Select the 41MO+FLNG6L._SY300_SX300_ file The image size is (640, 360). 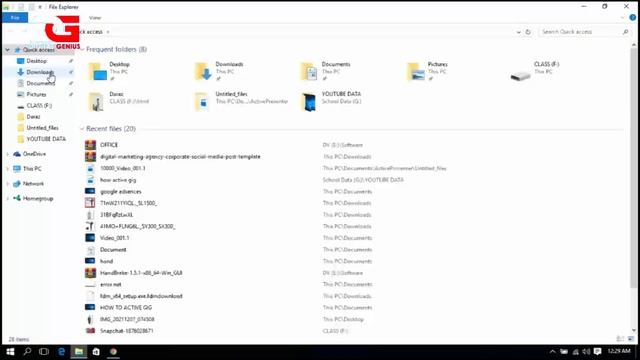(138, 226)
